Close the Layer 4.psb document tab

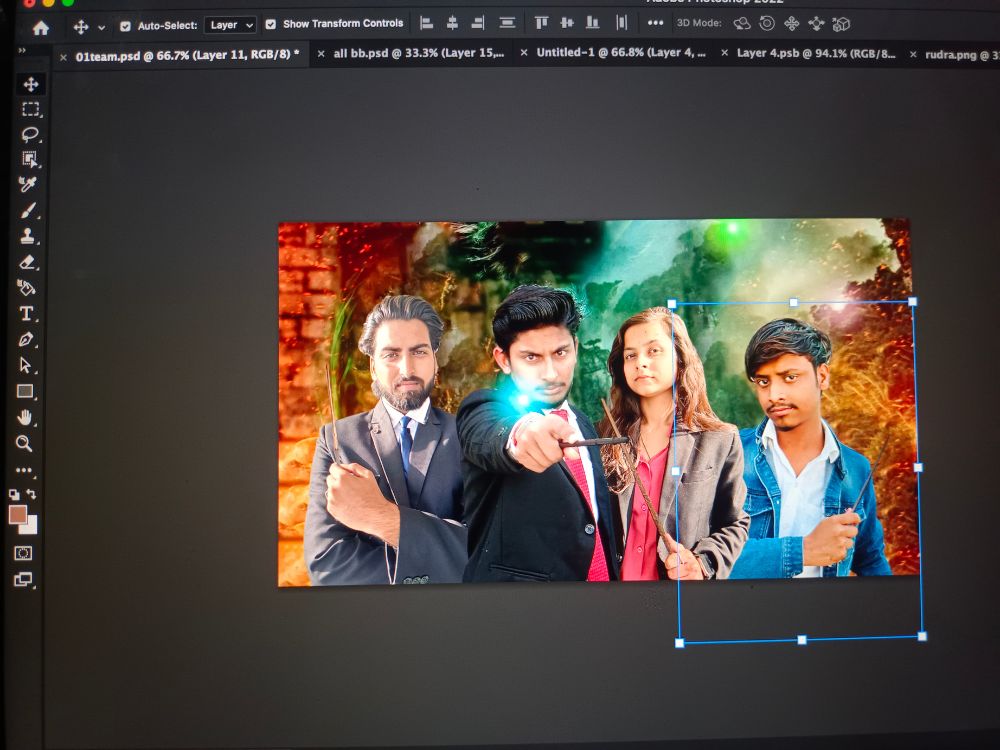click(x=724, y=54)
